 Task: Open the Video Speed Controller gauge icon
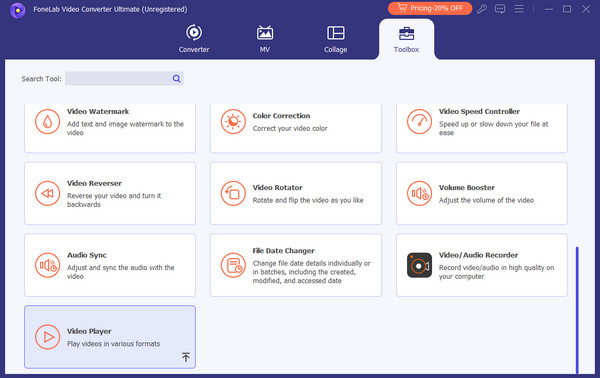pyautogui.click(x=419, y=122)
